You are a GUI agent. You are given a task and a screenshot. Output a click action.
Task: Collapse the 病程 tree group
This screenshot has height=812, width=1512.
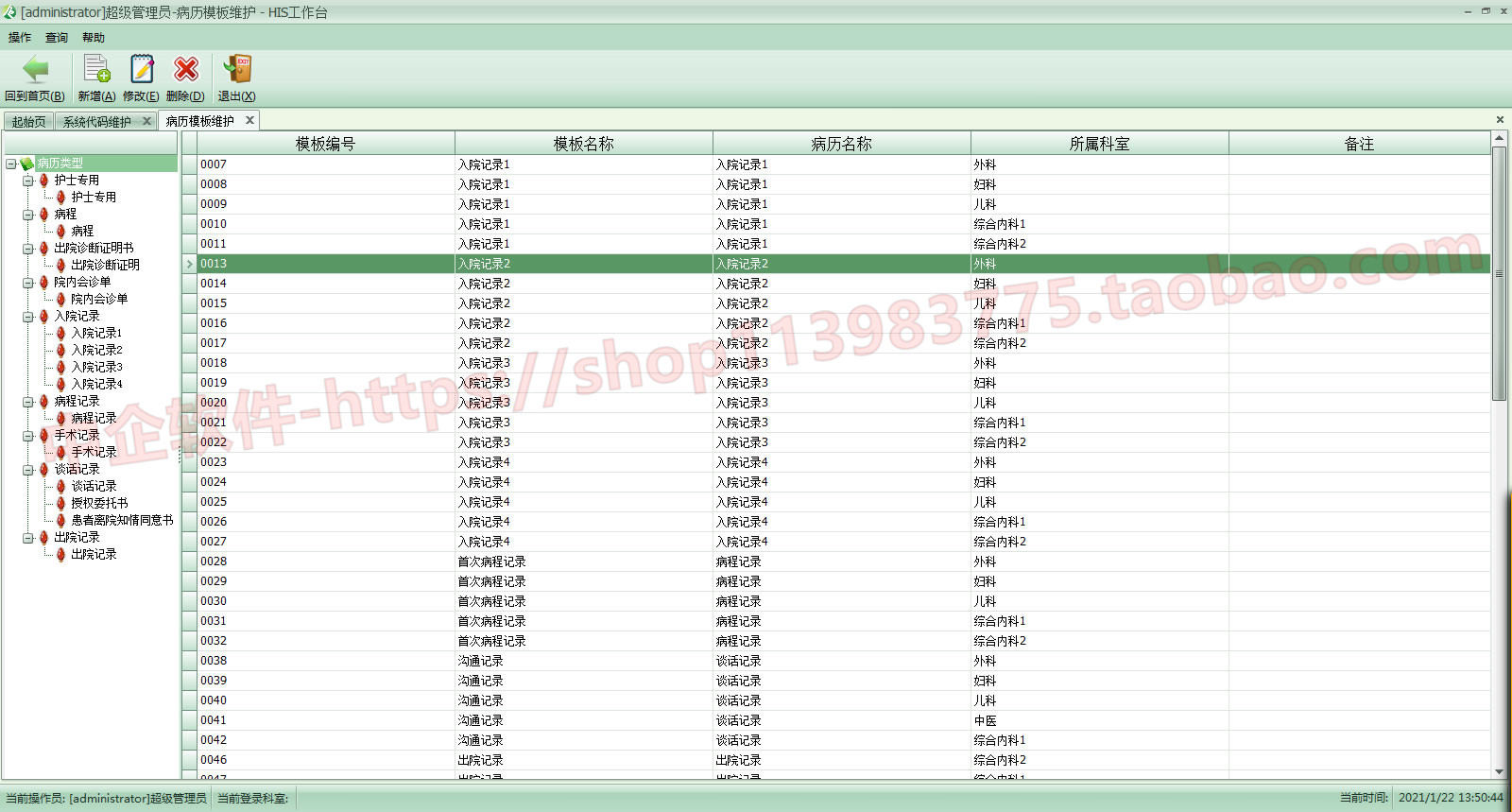(x=28, y=215)
